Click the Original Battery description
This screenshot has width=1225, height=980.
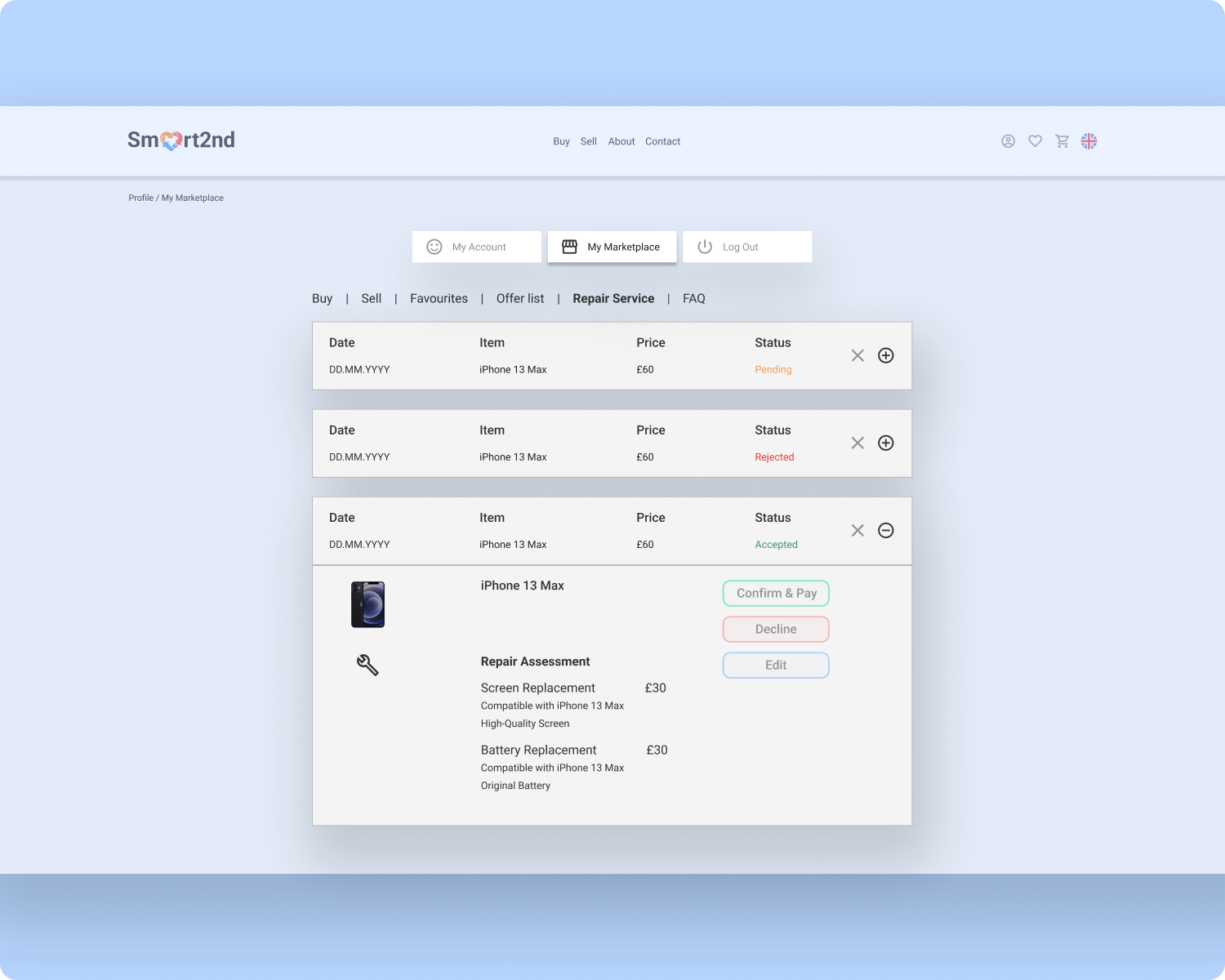click(515, 786)
